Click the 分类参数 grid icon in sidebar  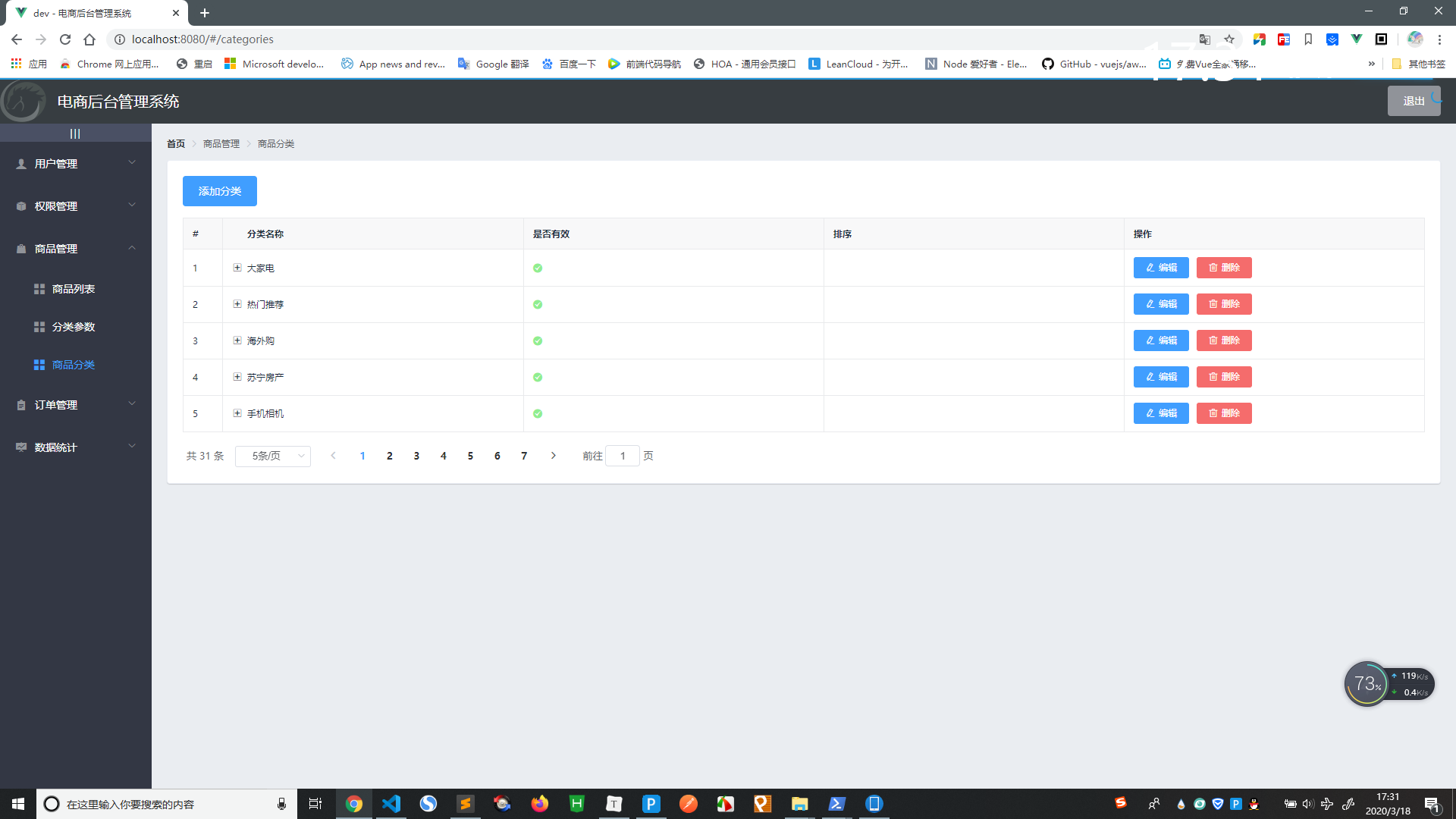[39, 327]
